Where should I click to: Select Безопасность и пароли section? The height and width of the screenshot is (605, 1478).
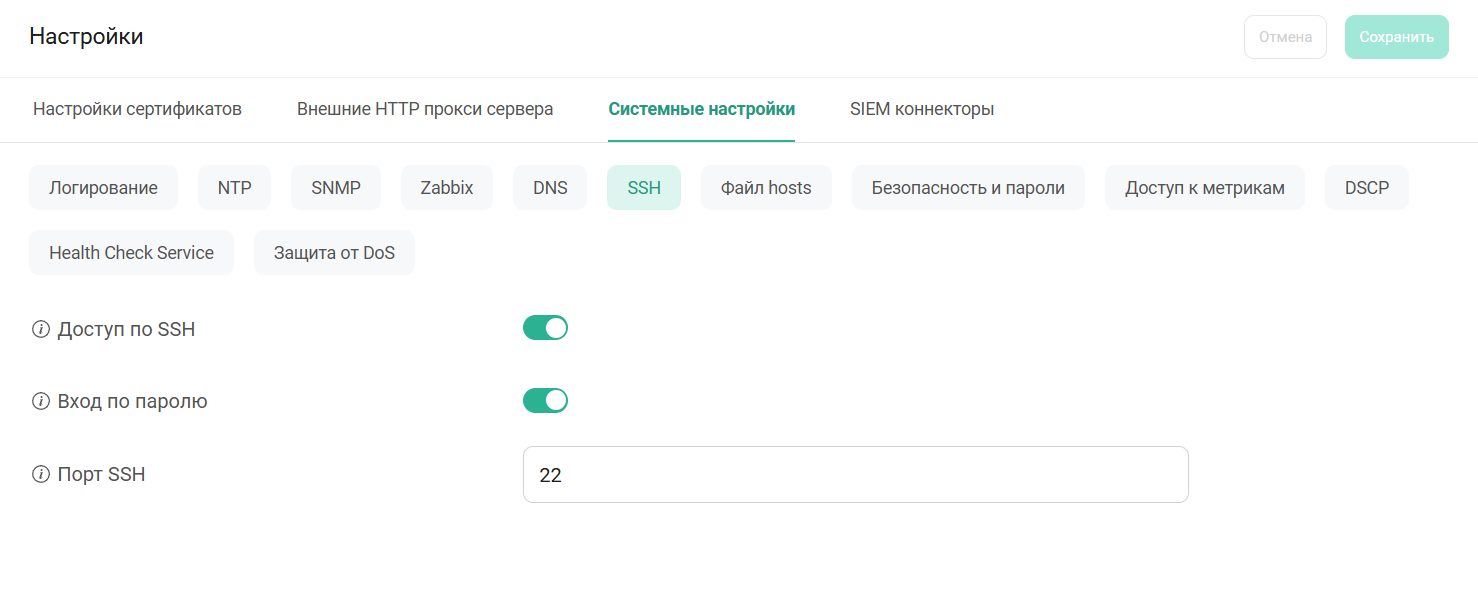click(968, 187)
